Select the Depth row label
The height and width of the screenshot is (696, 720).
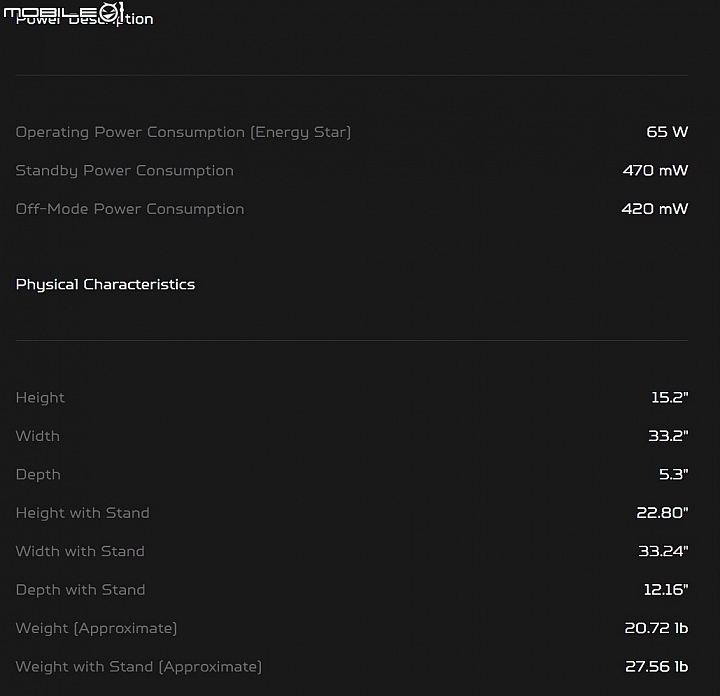[38, 474]
